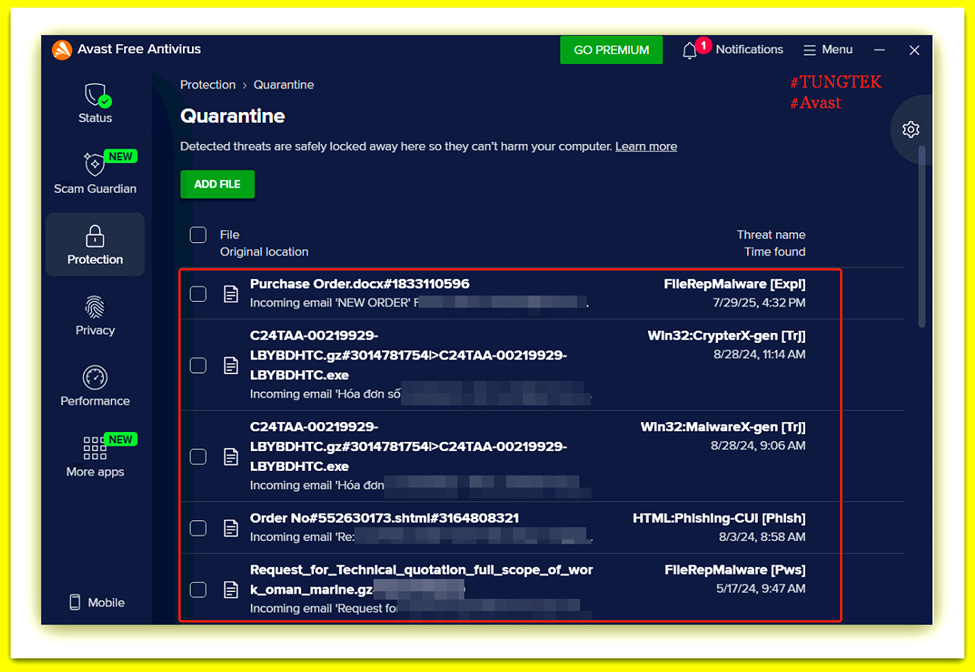Open Quarantine settings gear icon
Viewport: 975px width, 672px height.
pos(910,129)
